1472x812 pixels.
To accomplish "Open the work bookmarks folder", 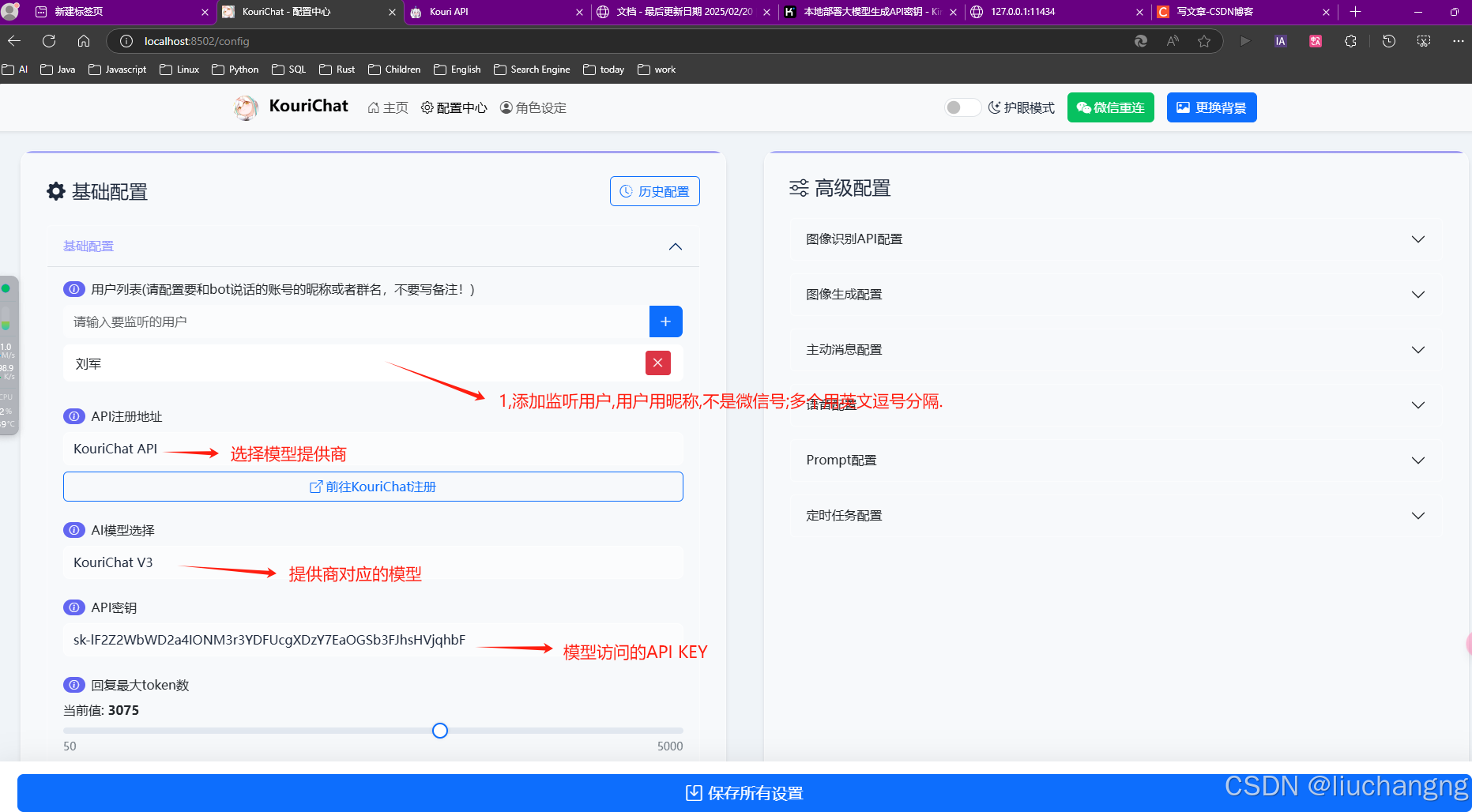I will (x=657, y=70).
